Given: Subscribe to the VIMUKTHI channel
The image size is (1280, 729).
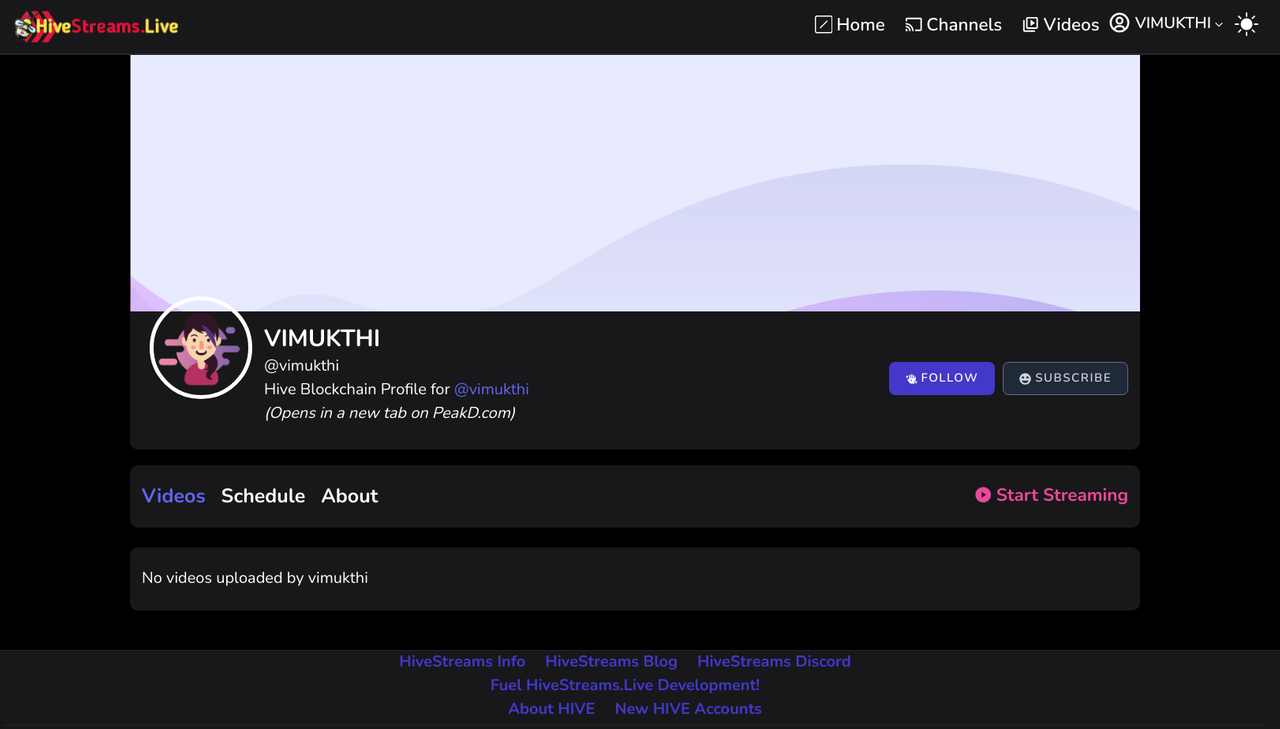Looking at the screenshot, I should click(1065, 378).
